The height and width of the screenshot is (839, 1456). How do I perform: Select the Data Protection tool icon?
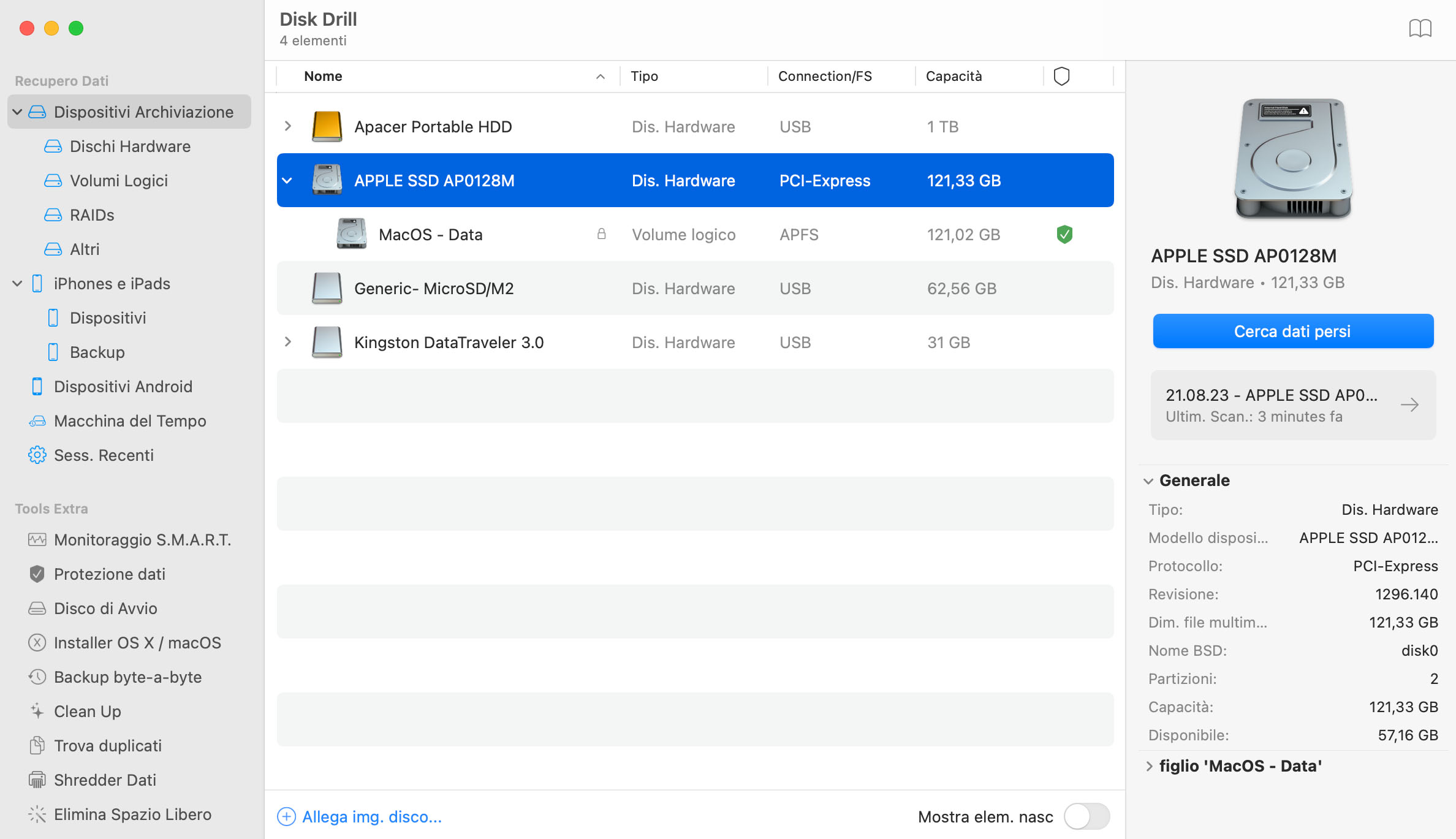(x=36, y=574)
